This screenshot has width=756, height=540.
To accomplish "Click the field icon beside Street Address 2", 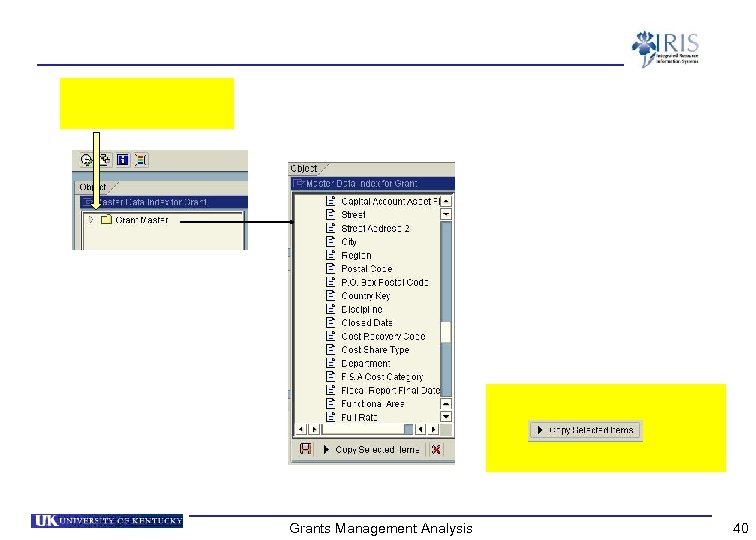I will [330, 228].
